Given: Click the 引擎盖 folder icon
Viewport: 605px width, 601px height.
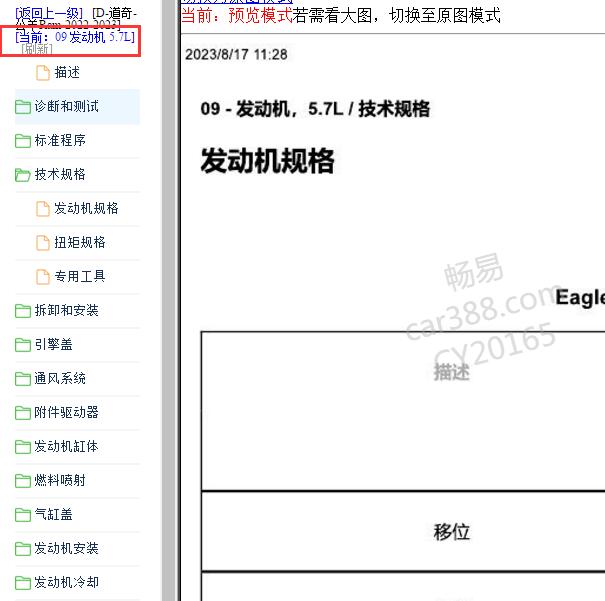Looking at the screenshot, I should 23,344.
